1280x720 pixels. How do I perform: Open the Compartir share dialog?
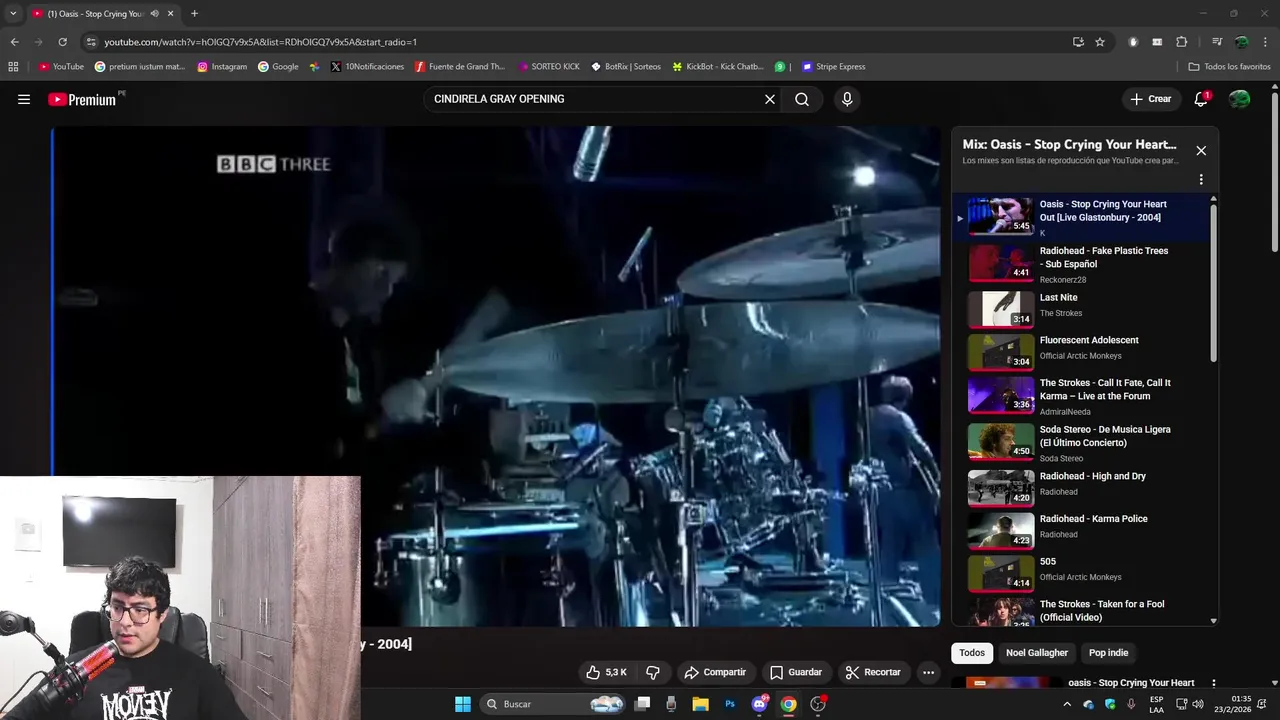coord(715,672)
